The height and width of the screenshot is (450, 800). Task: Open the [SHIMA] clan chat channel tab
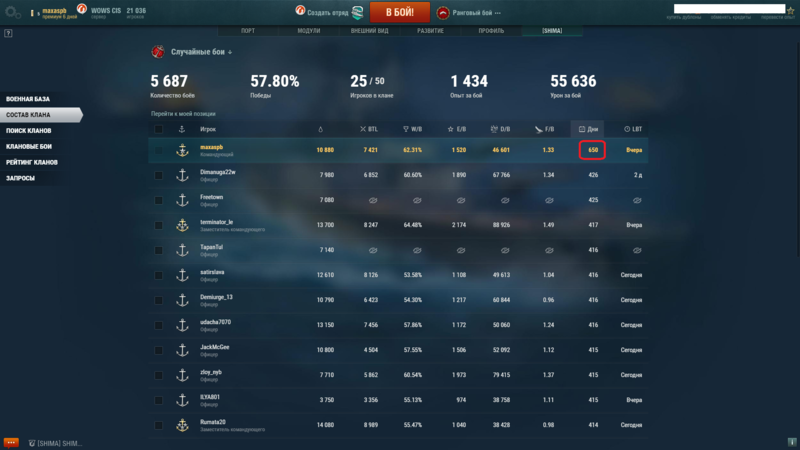coord(60,442)
